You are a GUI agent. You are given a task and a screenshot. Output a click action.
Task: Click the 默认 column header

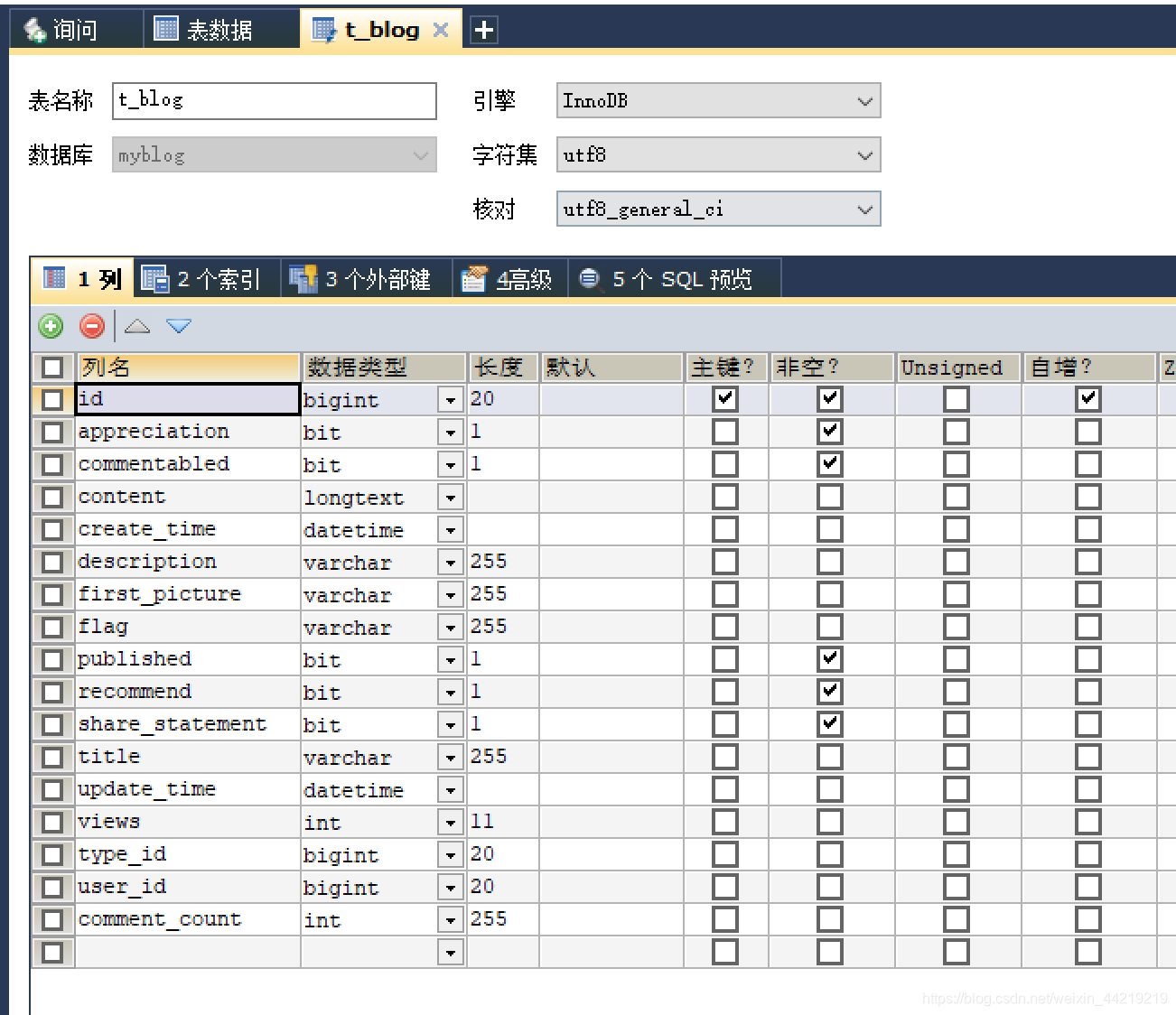[x=611, y=368]
